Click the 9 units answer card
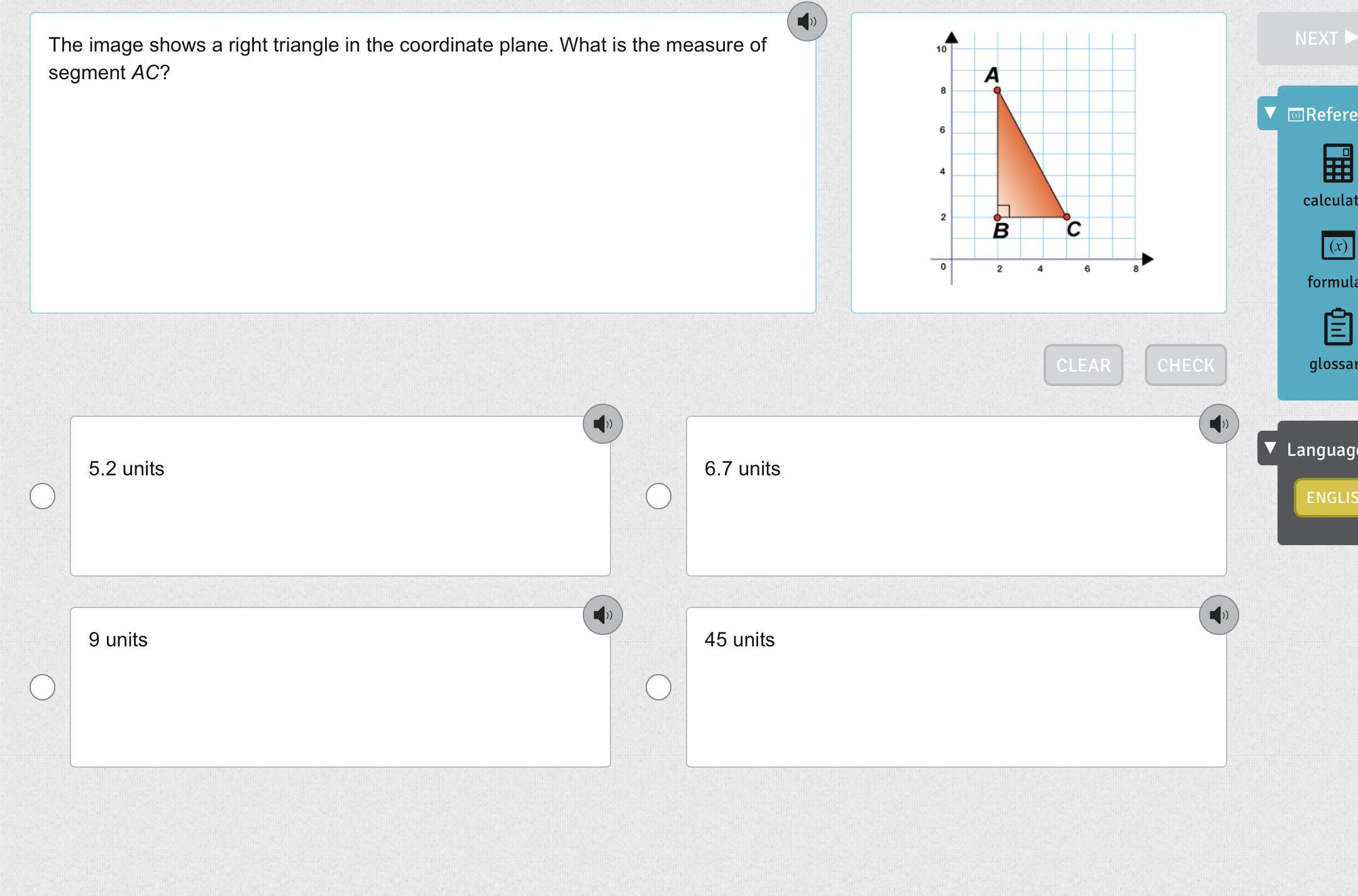The width and height of the screenshot is (1358, 896). click(340, 687)
